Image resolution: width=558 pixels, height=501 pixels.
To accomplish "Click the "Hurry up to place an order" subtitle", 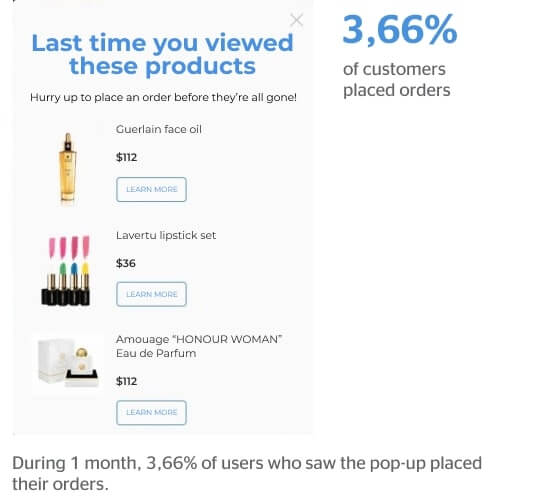I will tap(163, 97).
